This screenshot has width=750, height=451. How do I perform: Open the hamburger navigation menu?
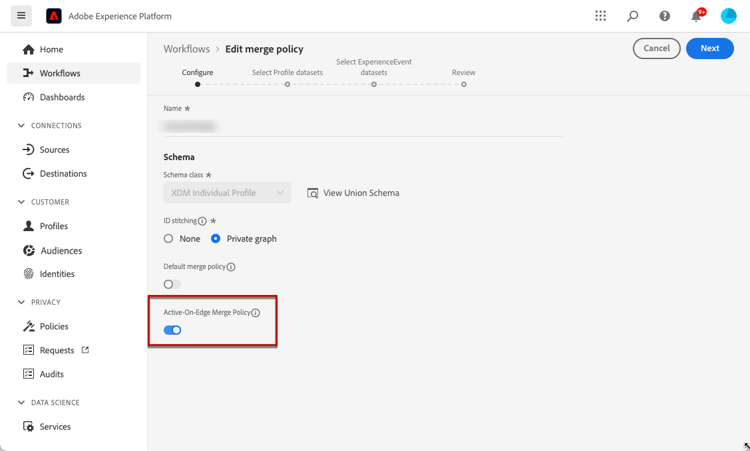point(21,16)
